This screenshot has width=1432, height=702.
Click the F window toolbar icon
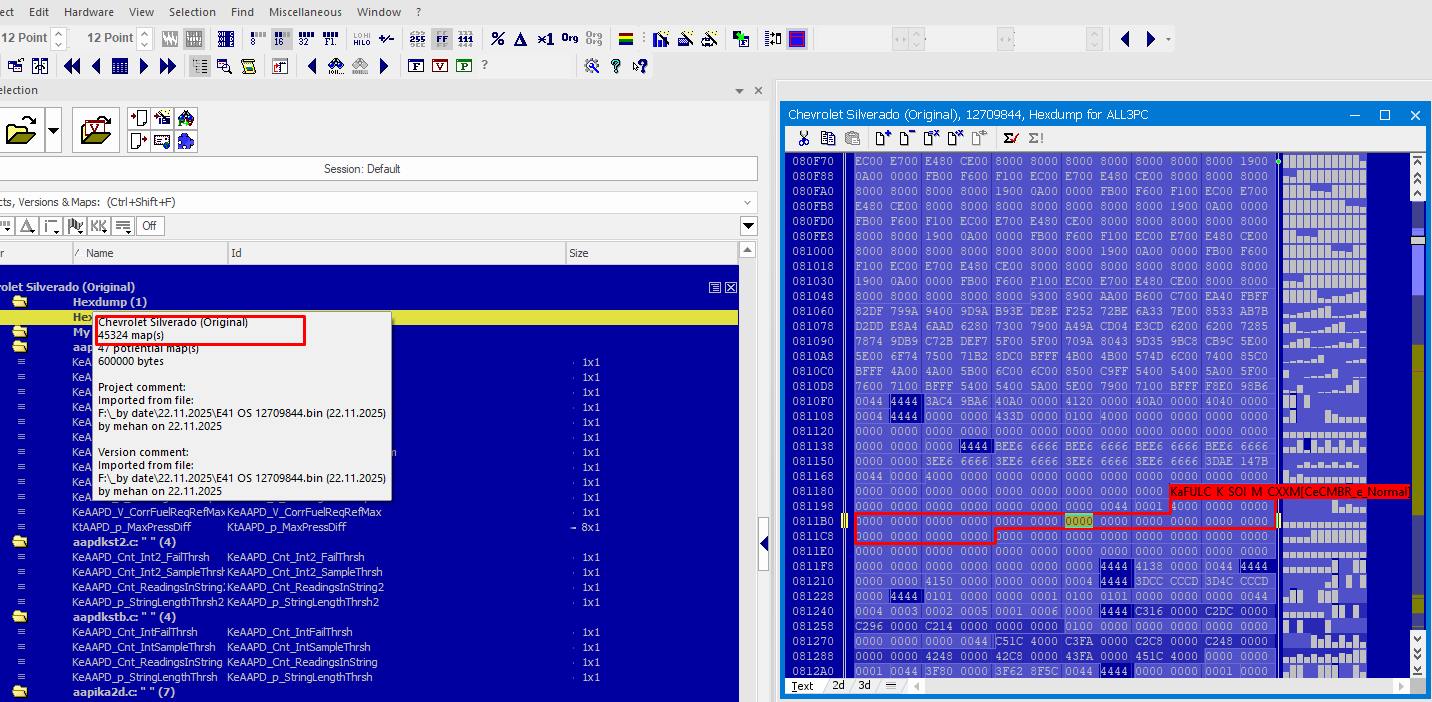coord(416,66)
